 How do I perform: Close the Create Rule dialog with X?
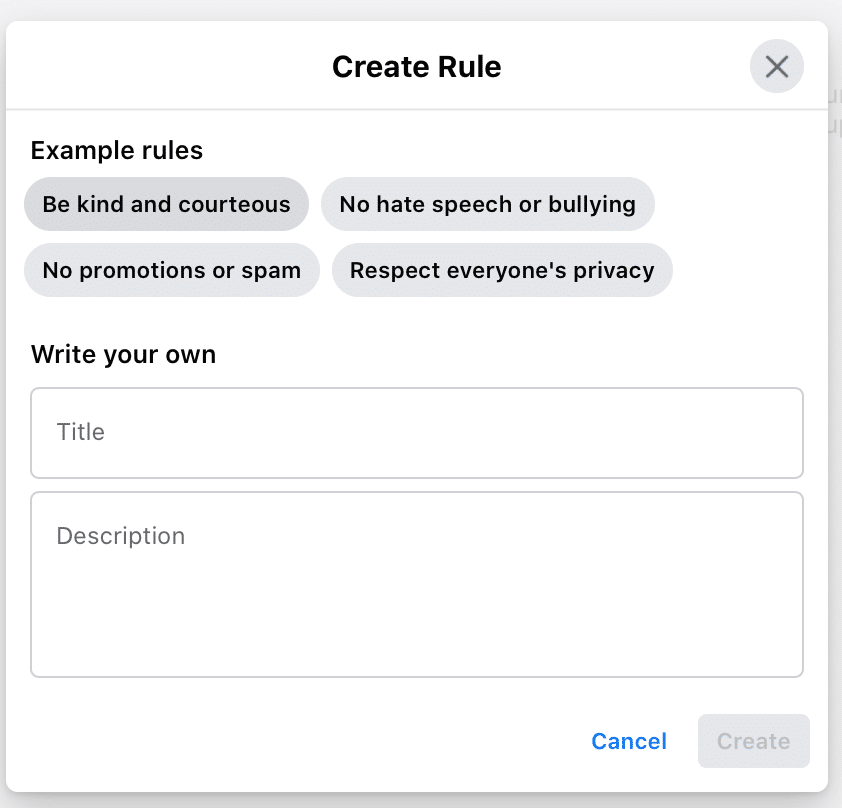(777, 67)
